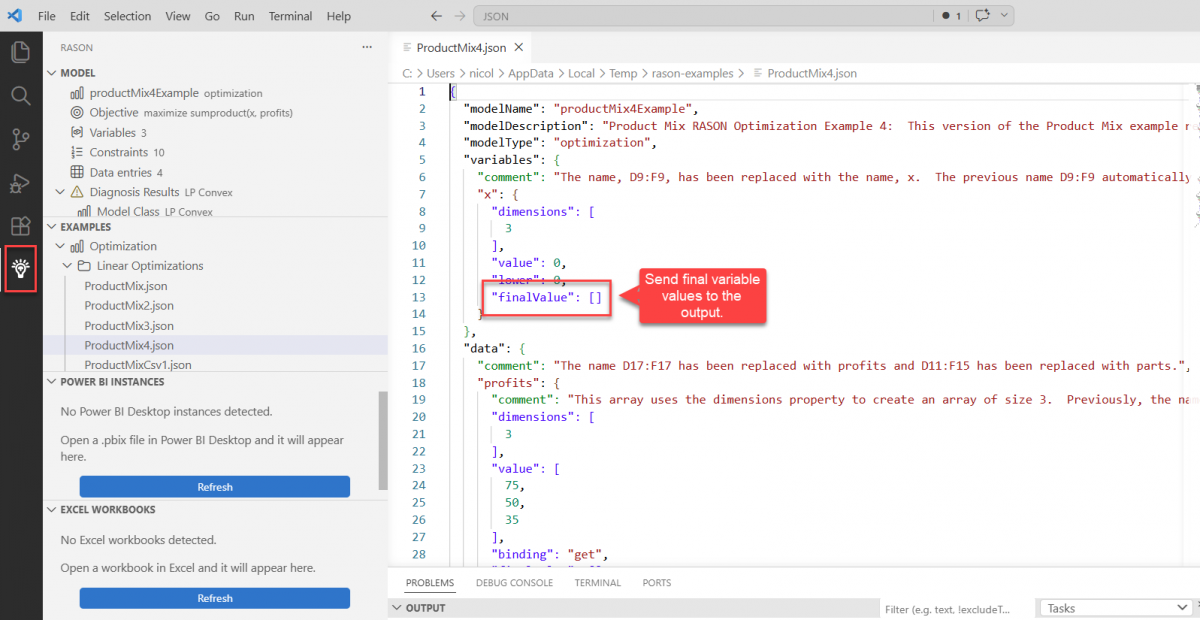Switch to the PORTS panel tab
1200x620 pixels.
(657, 583)
